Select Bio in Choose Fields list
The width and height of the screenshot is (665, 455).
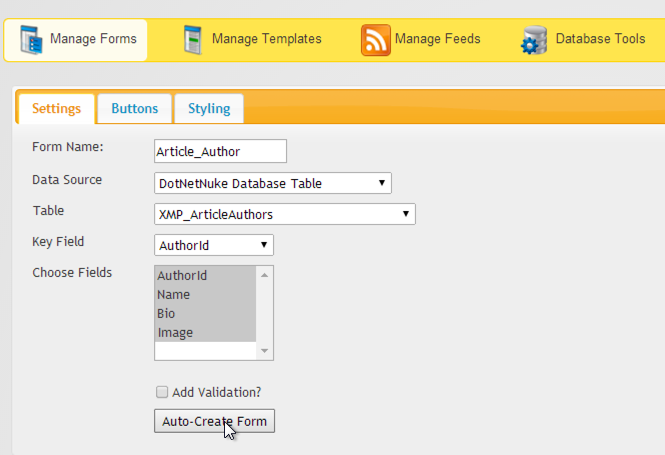pos(205,314)
